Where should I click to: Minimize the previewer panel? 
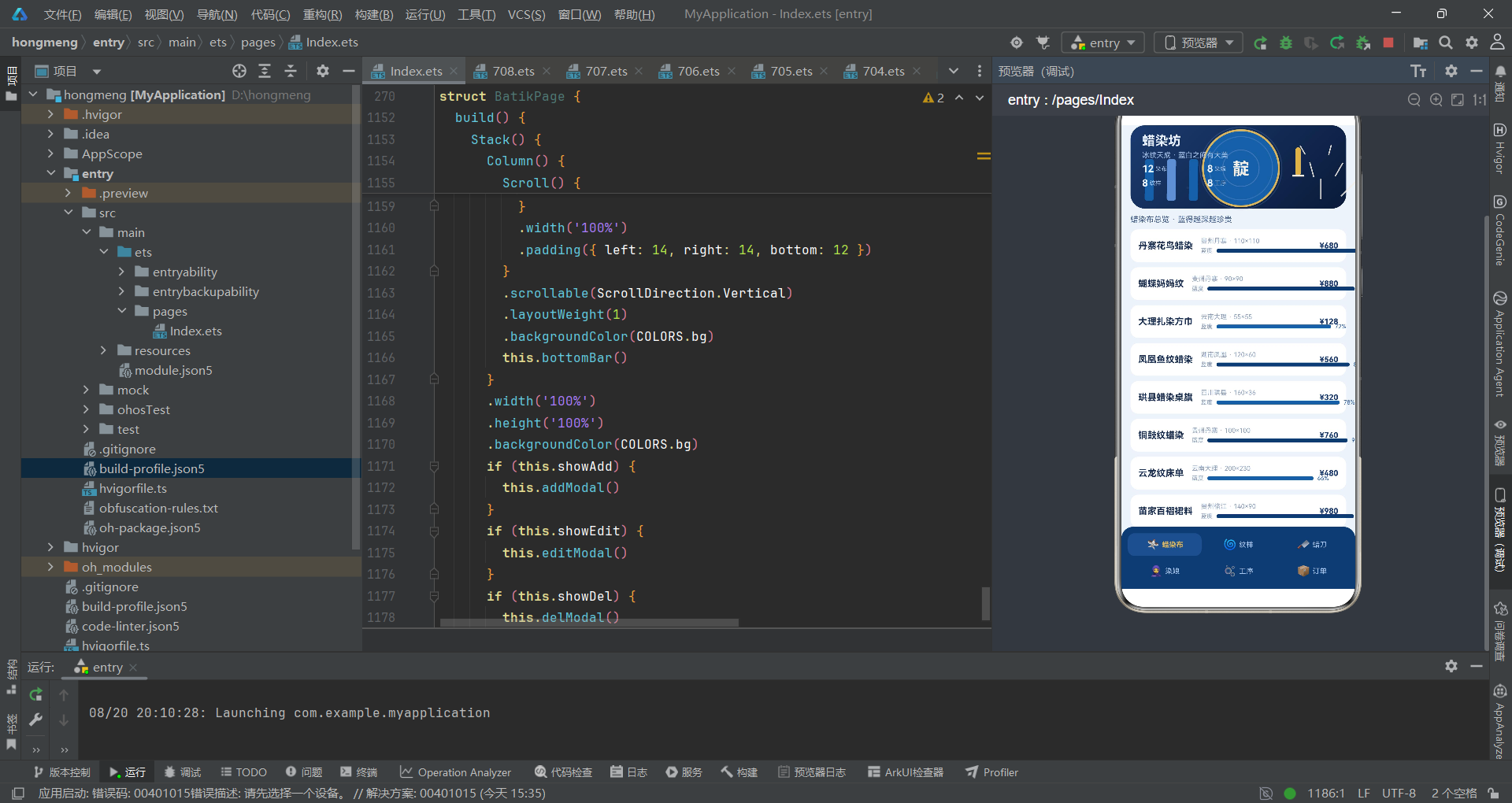(1477, 71)
